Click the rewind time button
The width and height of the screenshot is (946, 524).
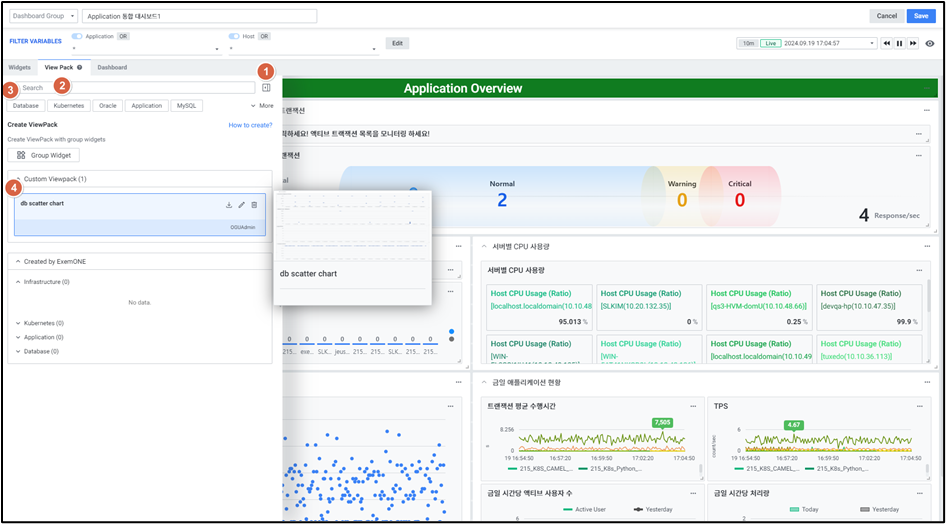(886, 44)
